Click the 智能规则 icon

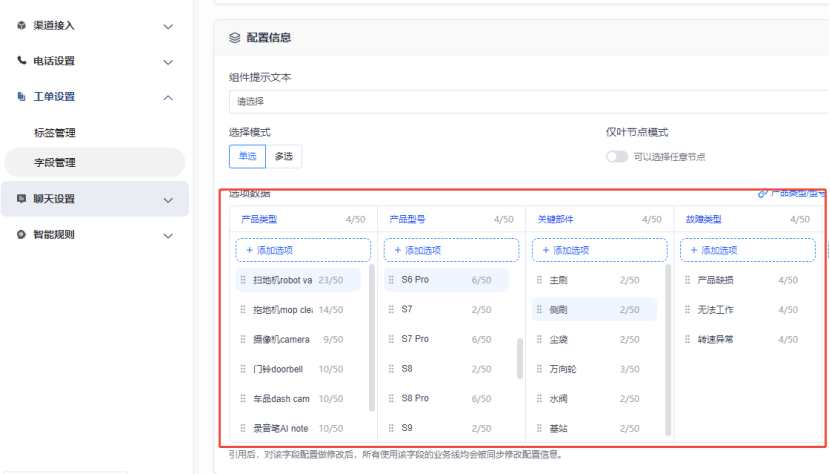pyautogui.click(x=21, y=235)
